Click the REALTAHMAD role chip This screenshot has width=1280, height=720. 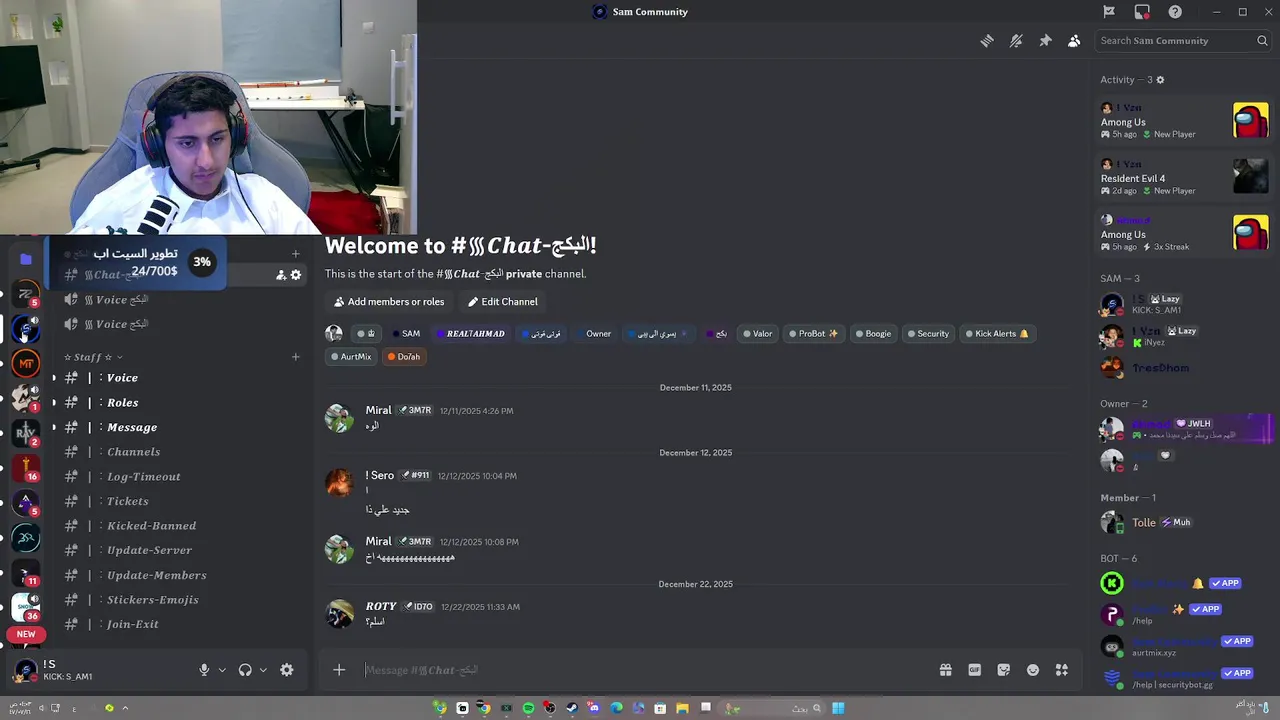click(x=470, y=334)
